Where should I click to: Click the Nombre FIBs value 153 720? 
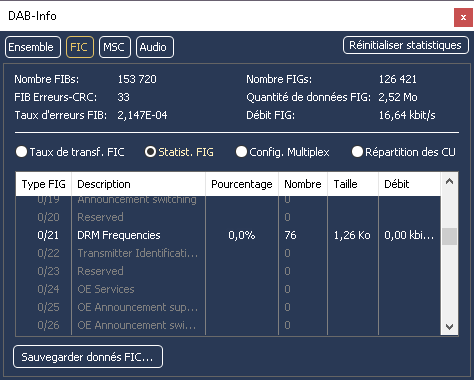[x=137, y=79]
